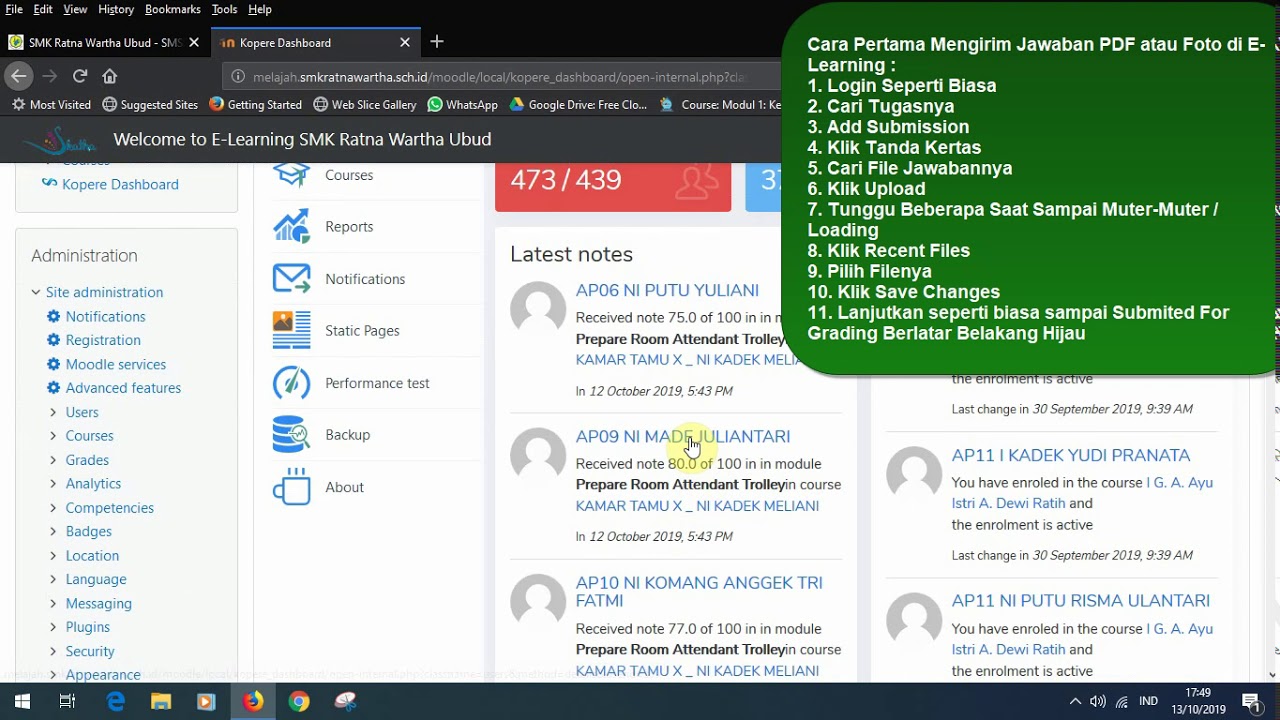Open the action center notification icon
The height and width of the screenshot is (720, 1280).
pyautogui.click(x=1250, y=701)
